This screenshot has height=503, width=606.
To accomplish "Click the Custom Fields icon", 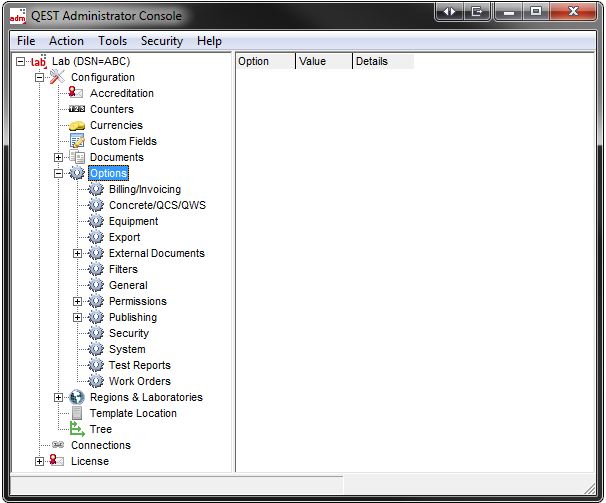I will pos(77,141).
